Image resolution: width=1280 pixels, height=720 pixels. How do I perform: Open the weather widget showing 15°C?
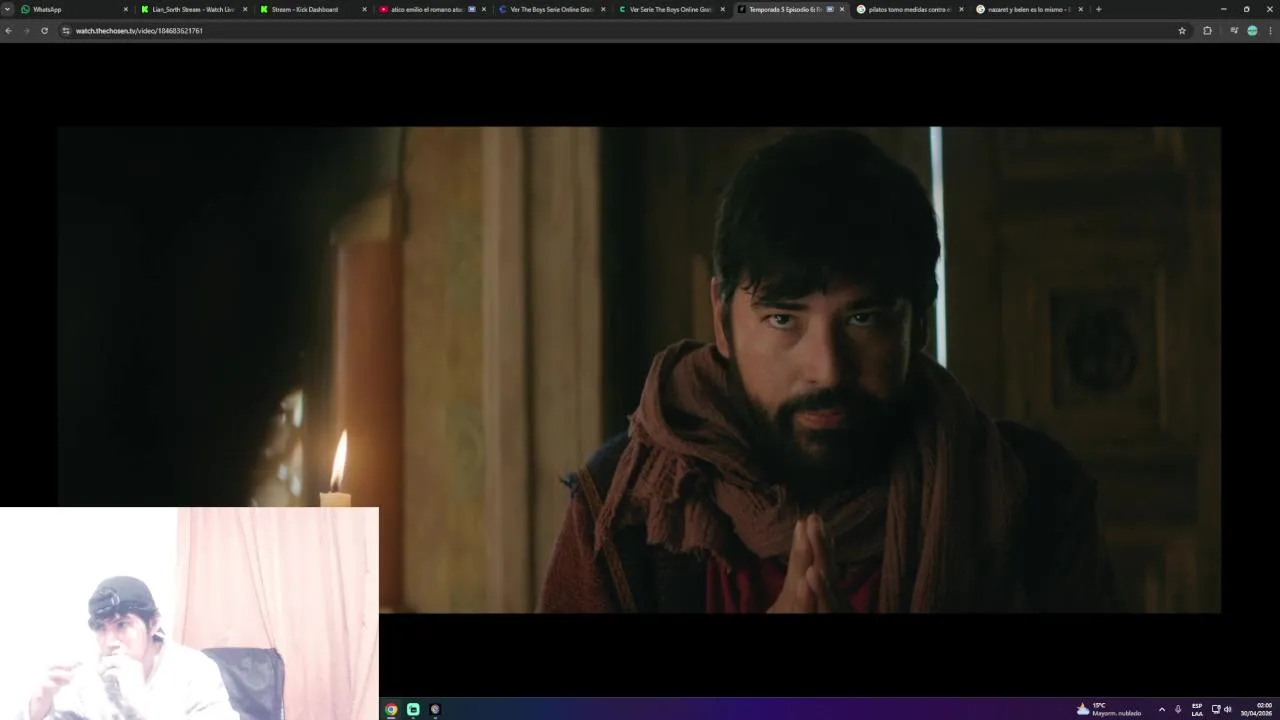(x=1109, y=709)
